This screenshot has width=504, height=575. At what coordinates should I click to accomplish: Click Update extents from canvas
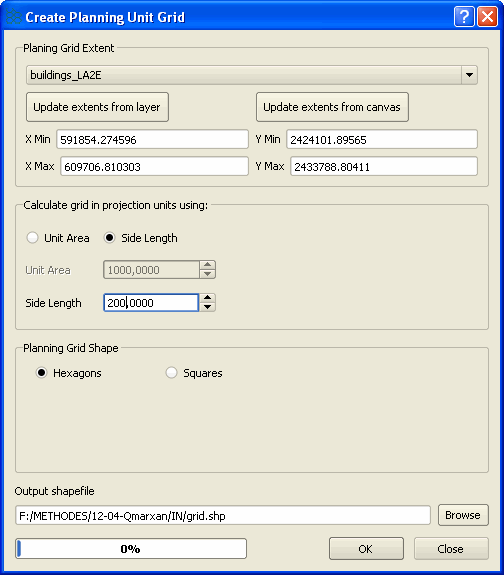[x=332, y=107]
